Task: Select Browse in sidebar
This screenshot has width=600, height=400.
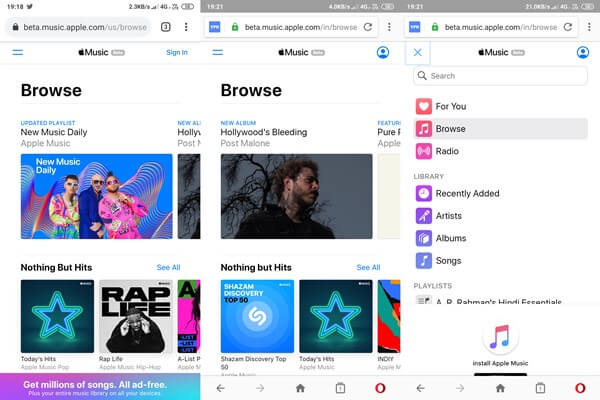Action: (501, 129)
